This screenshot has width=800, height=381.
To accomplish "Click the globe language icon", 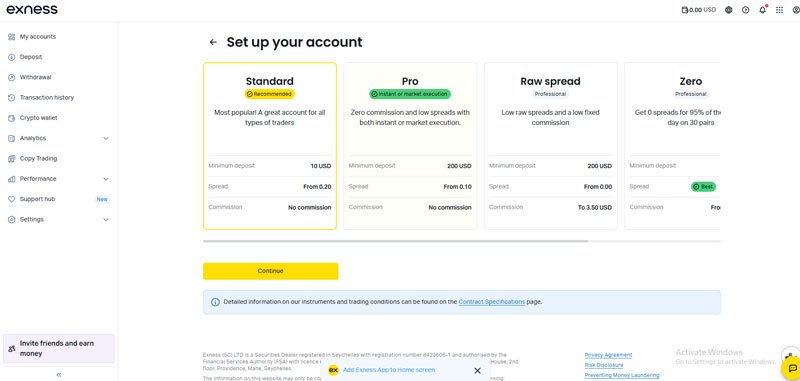I will coord(729,10).
